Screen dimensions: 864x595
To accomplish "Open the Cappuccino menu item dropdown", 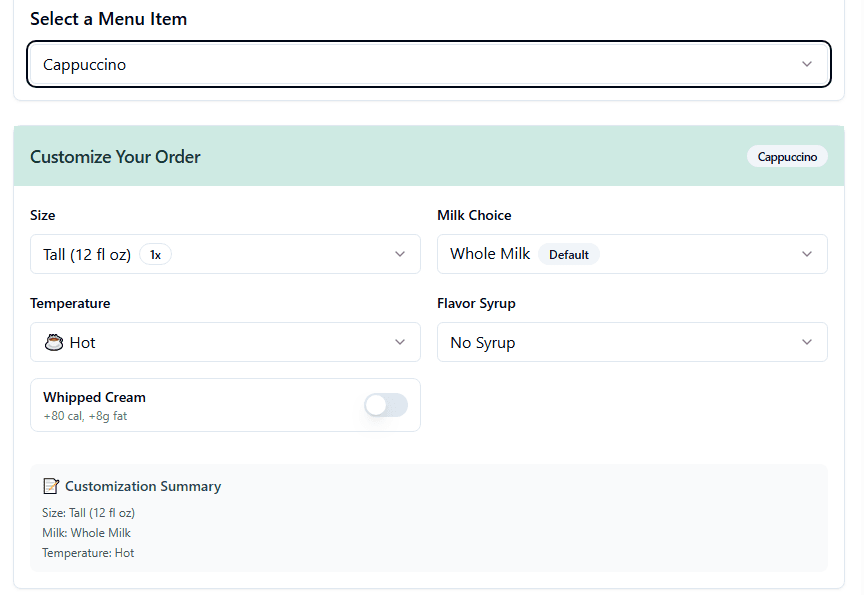I will [428, 63].
